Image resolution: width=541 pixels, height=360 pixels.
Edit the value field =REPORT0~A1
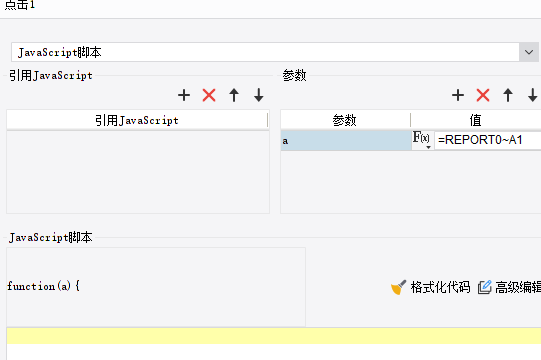(x=488, y=140)
